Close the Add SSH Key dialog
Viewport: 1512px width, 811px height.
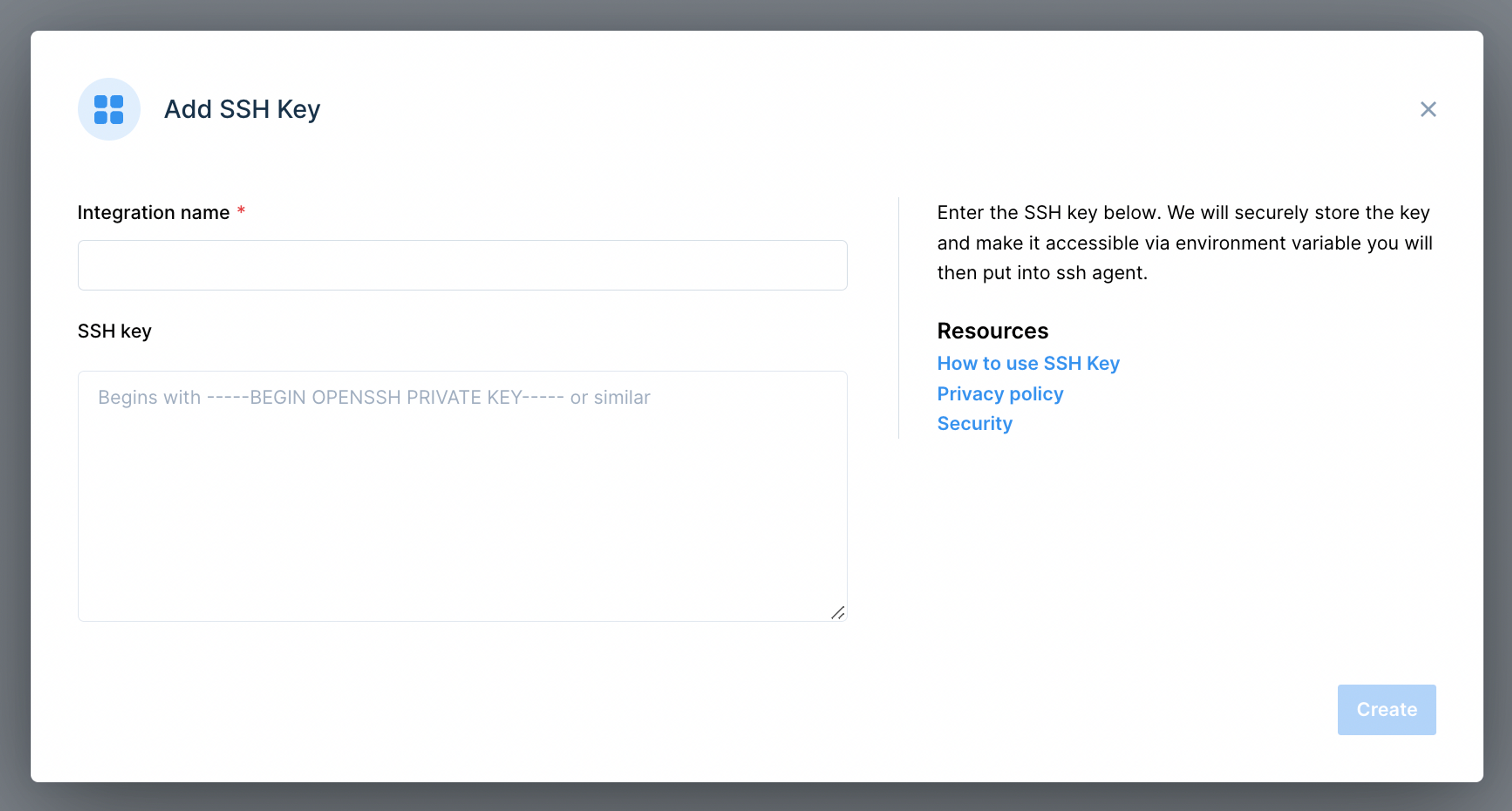[x=1427, y=109]
